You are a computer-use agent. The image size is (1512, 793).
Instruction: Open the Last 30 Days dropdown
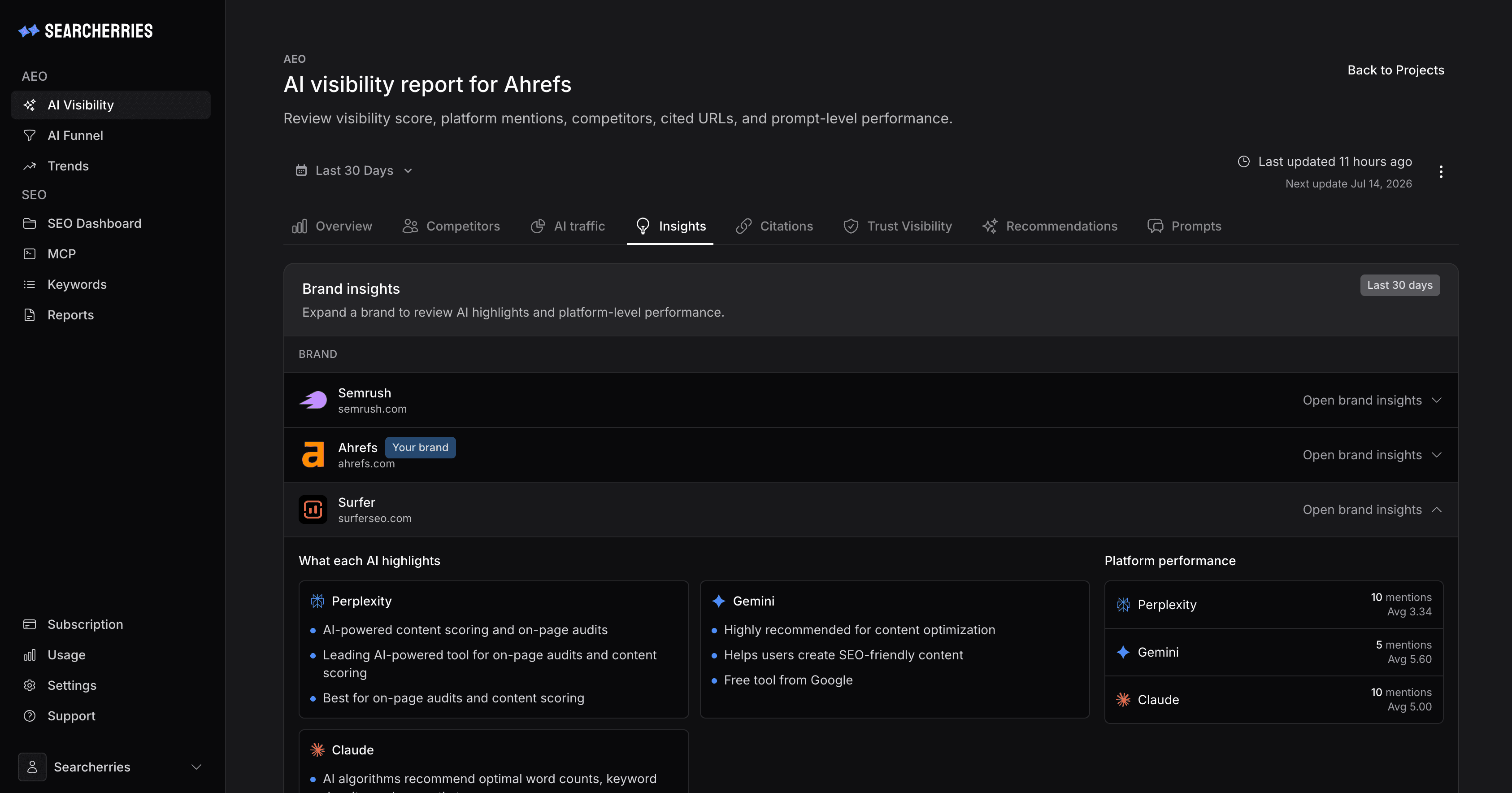click(354, 171)
